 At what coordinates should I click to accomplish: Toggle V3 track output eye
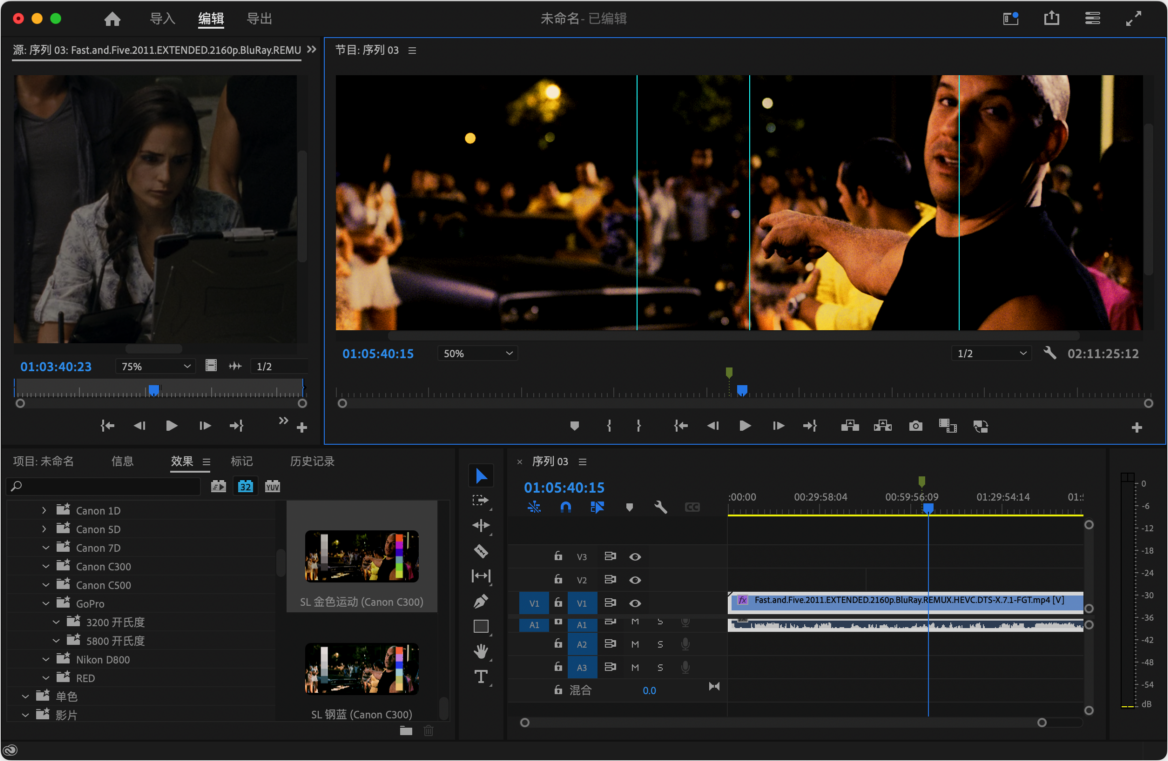(635, 556)
